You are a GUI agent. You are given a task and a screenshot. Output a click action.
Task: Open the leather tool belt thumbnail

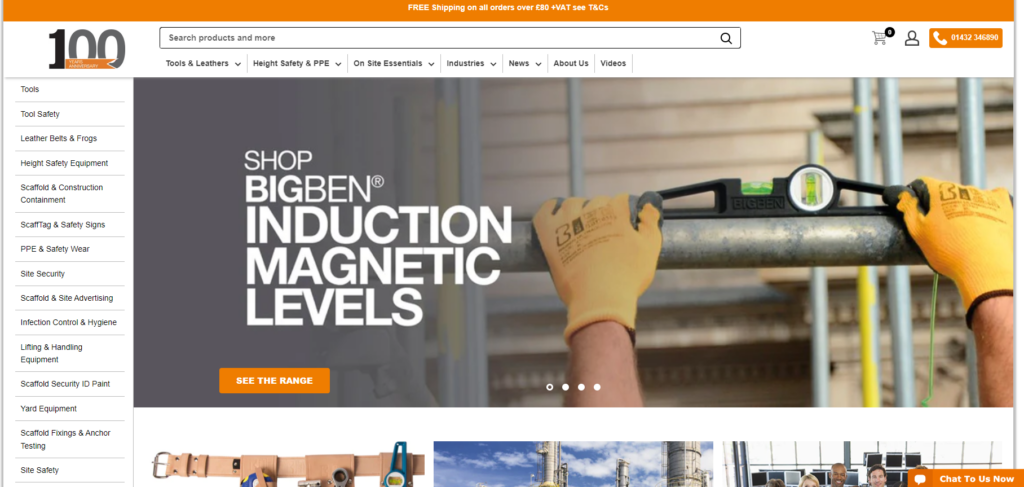click(288, 464)
